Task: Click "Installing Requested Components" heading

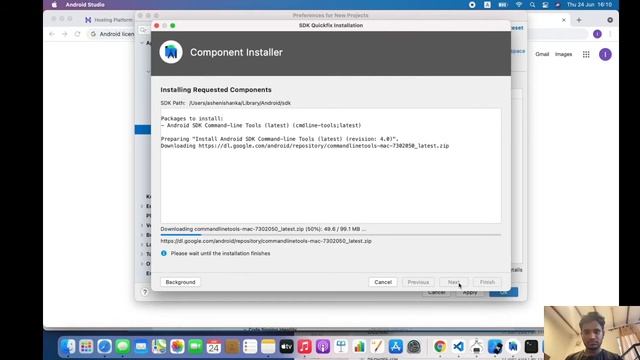Action: [x=216, y=89]
